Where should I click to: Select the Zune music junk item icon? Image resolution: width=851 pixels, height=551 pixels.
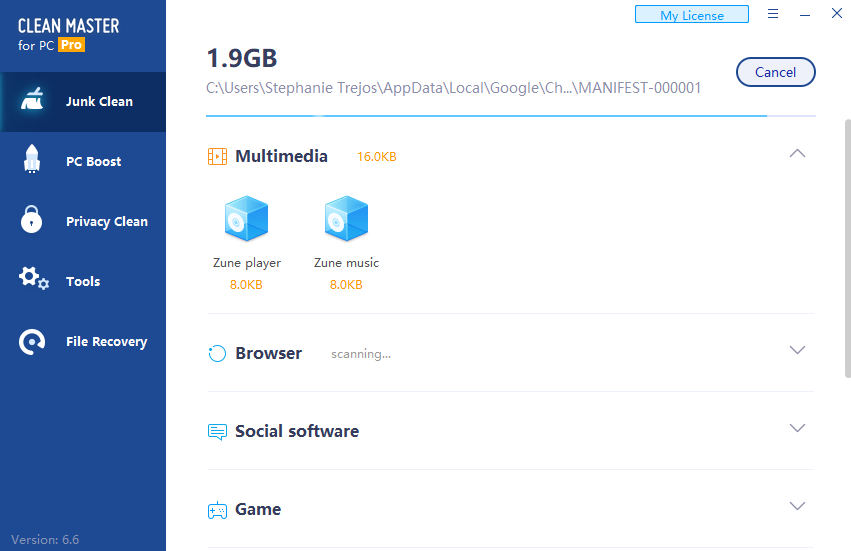(346, 220)
